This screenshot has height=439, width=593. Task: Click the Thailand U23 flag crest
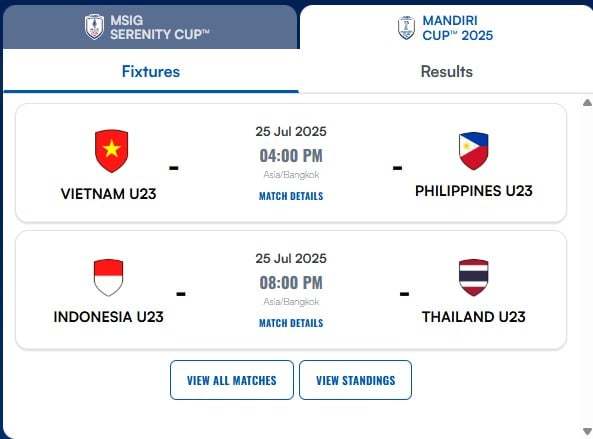473,278
